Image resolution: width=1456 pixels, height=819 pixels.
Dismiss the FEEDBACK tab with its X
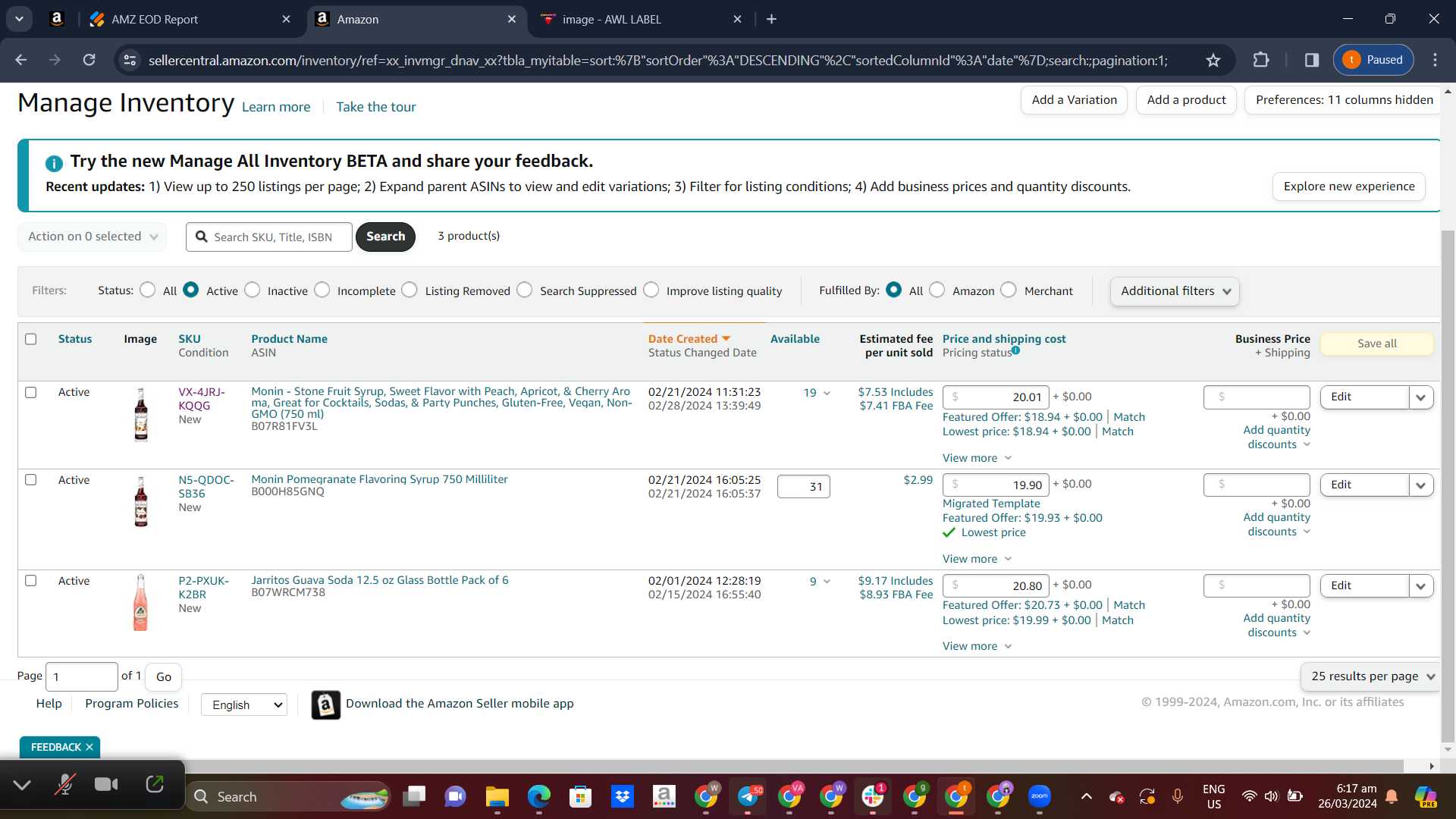click(89, 747)
